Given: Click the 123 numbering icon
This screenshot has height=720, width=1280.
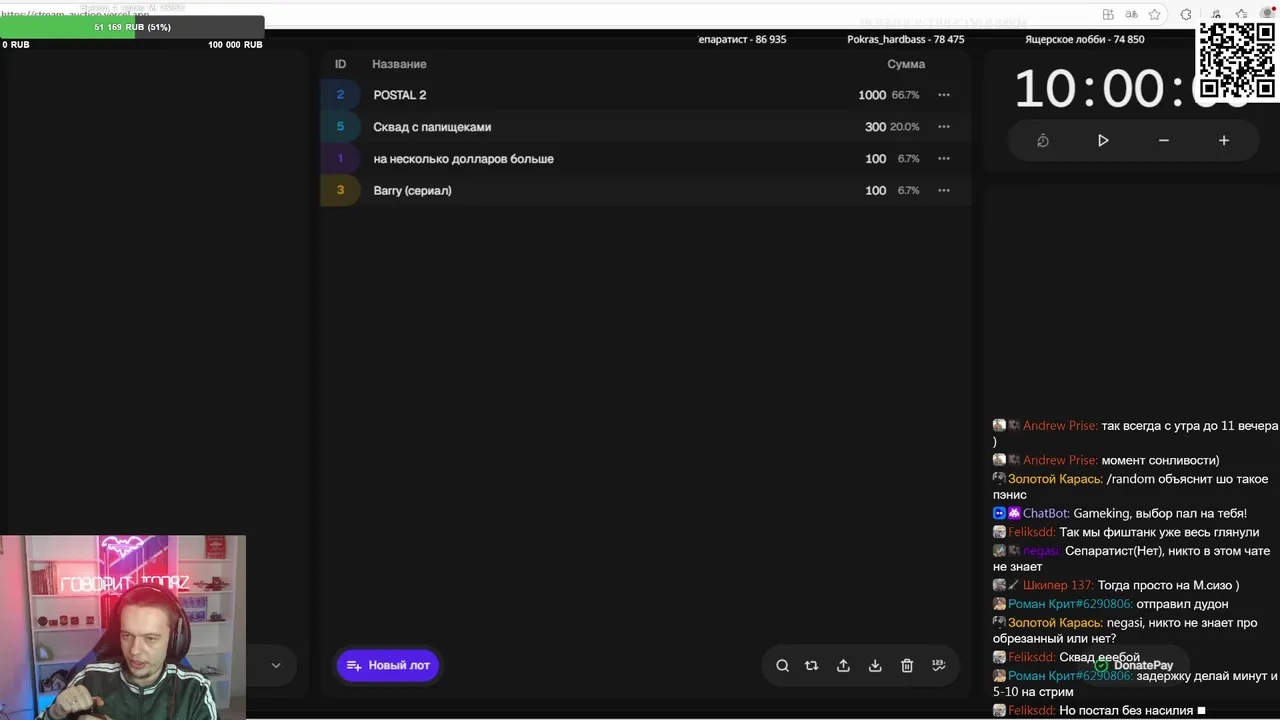Looking at the screenshot, I should [938, 666].
